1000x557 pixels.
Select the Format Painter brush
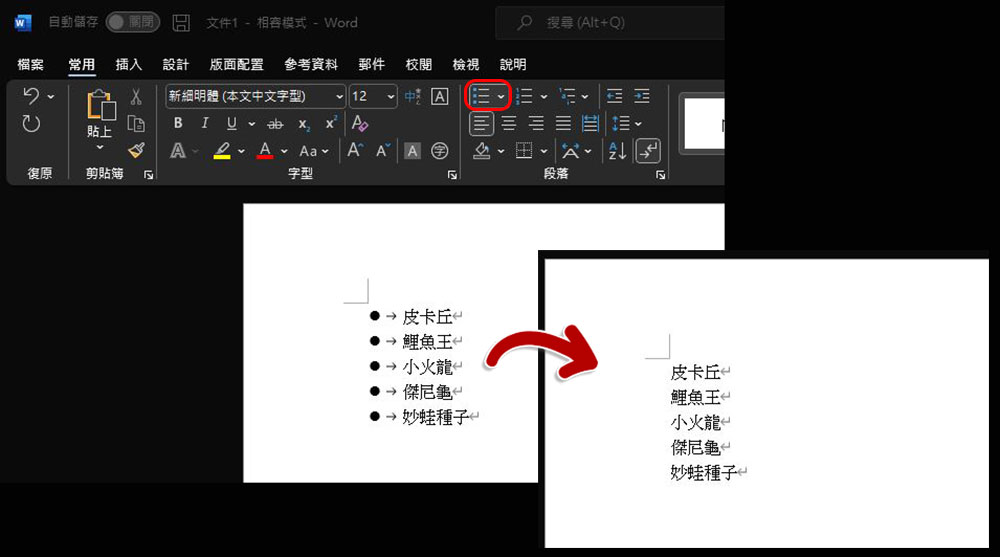pos(136,151)
